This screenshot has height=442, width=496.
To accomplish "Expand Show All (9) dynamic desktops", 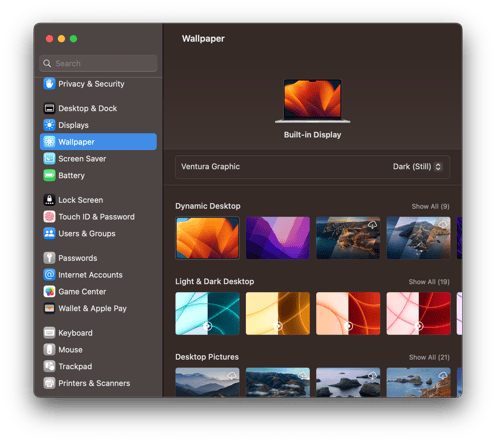I will [x=430, y=206].
